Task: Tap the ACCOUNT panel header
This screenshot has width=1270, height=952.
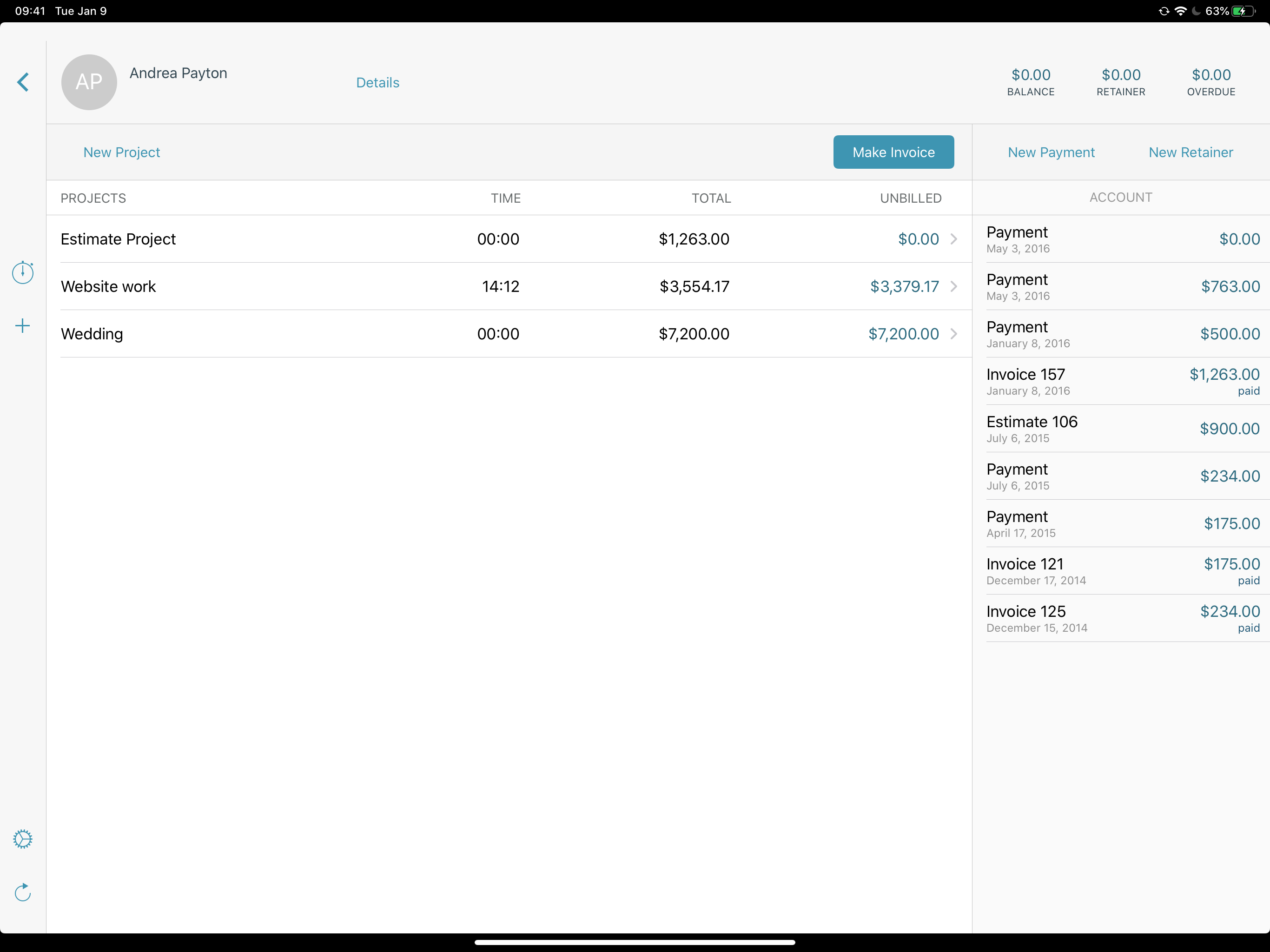Action: 1121,198
